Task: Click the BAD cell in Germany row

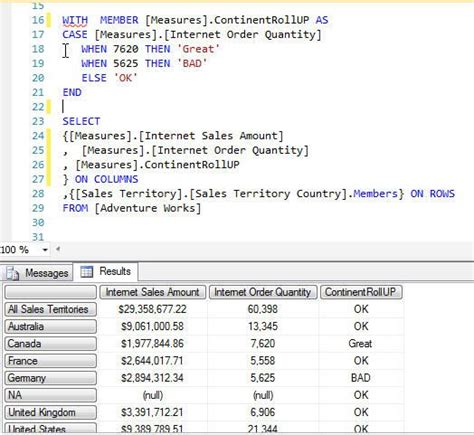Action: pyautogui.click(x=361, y=378)
